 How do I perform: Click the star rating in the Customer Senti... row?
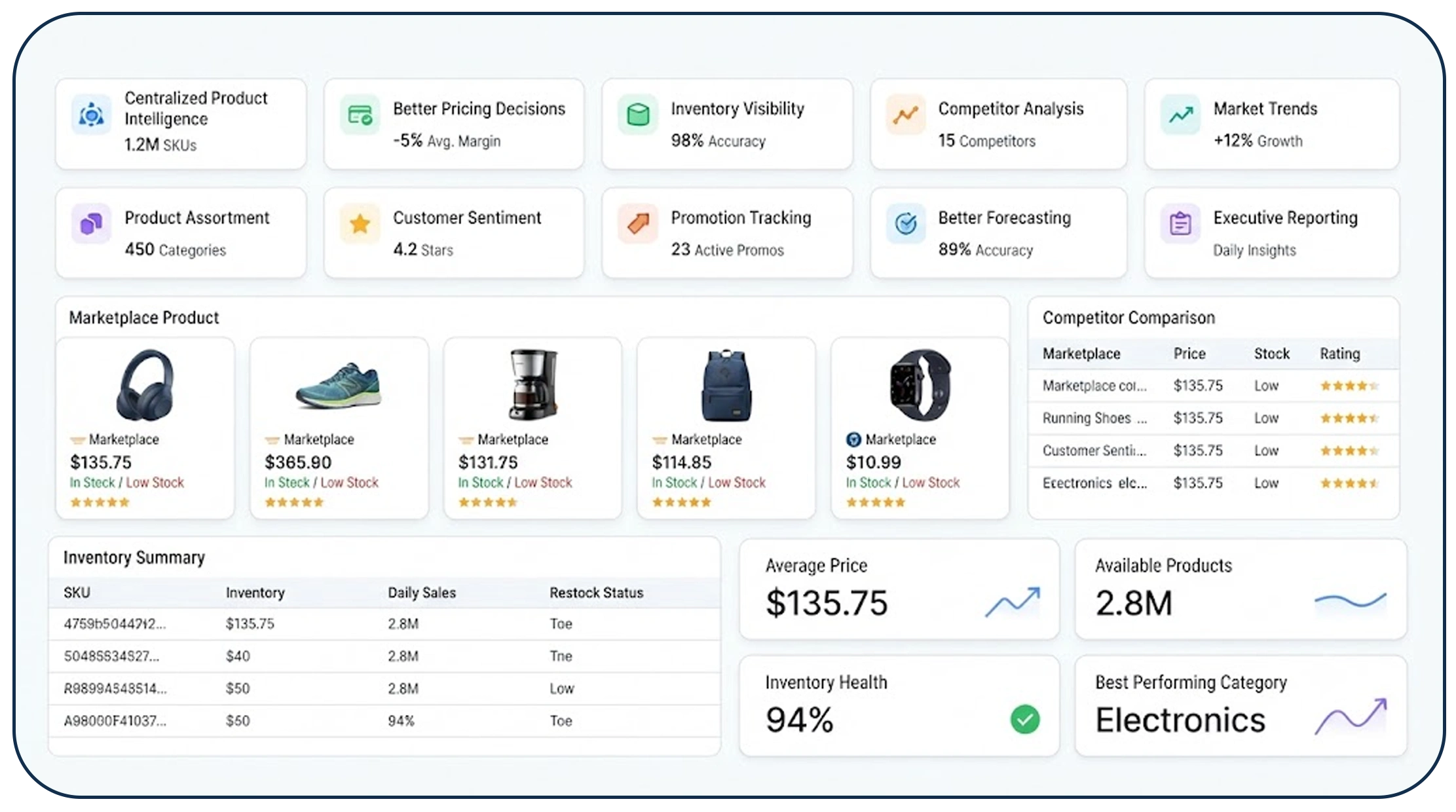[x=1349, y=451]
